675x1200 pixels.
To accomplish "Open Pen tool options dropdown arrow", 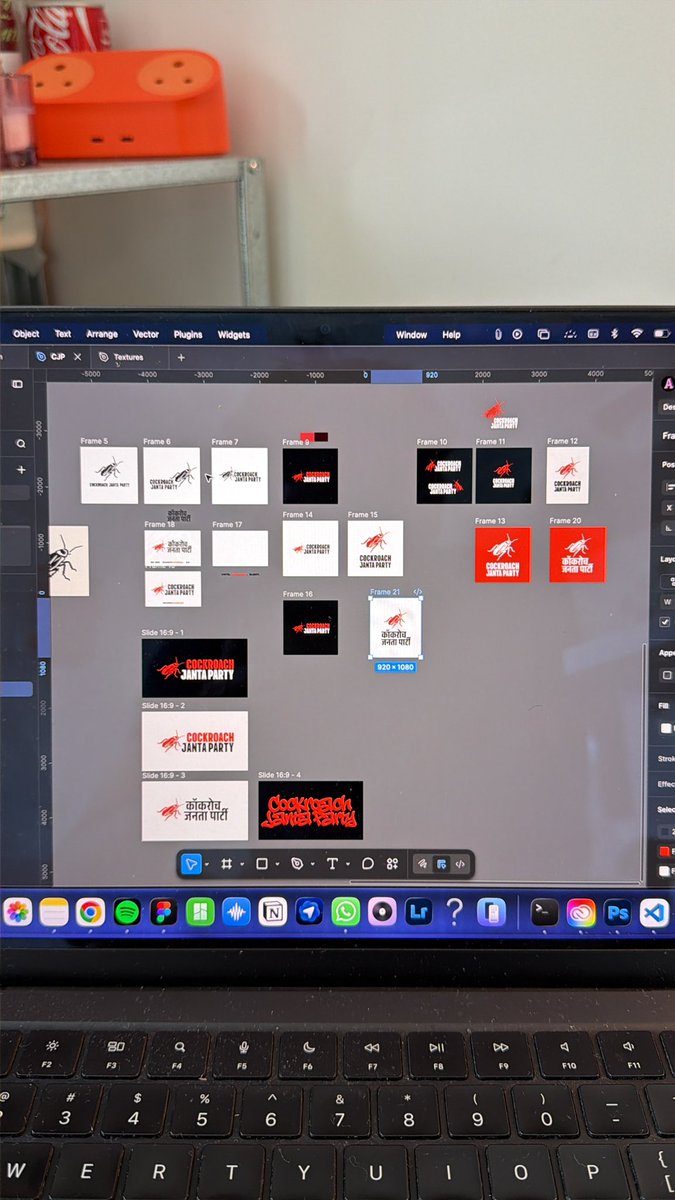I will click(312, 865).
